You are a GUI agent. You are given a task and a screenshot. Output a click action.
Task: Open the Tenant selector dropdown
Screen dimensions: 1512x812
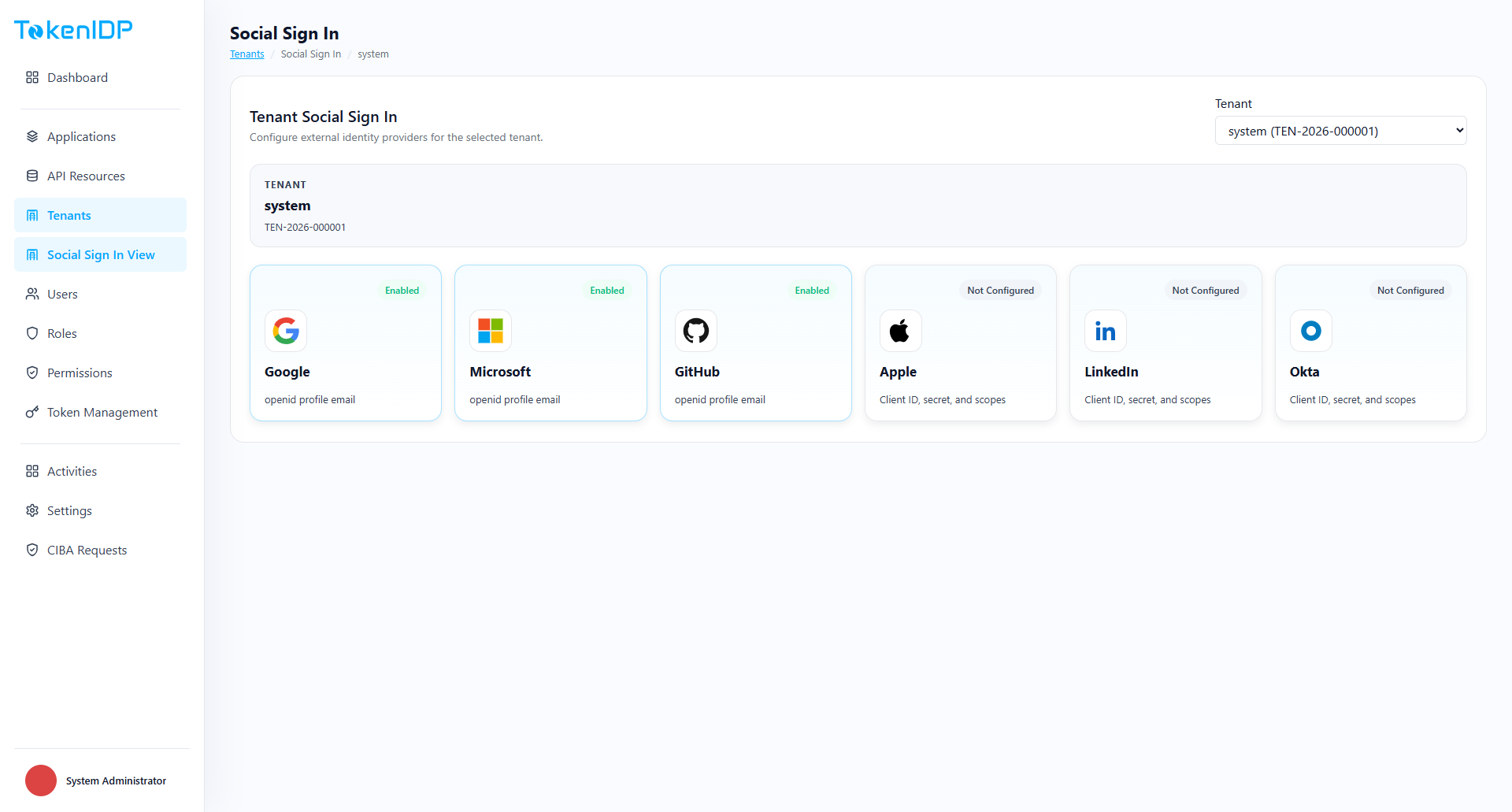(1340, 131)
